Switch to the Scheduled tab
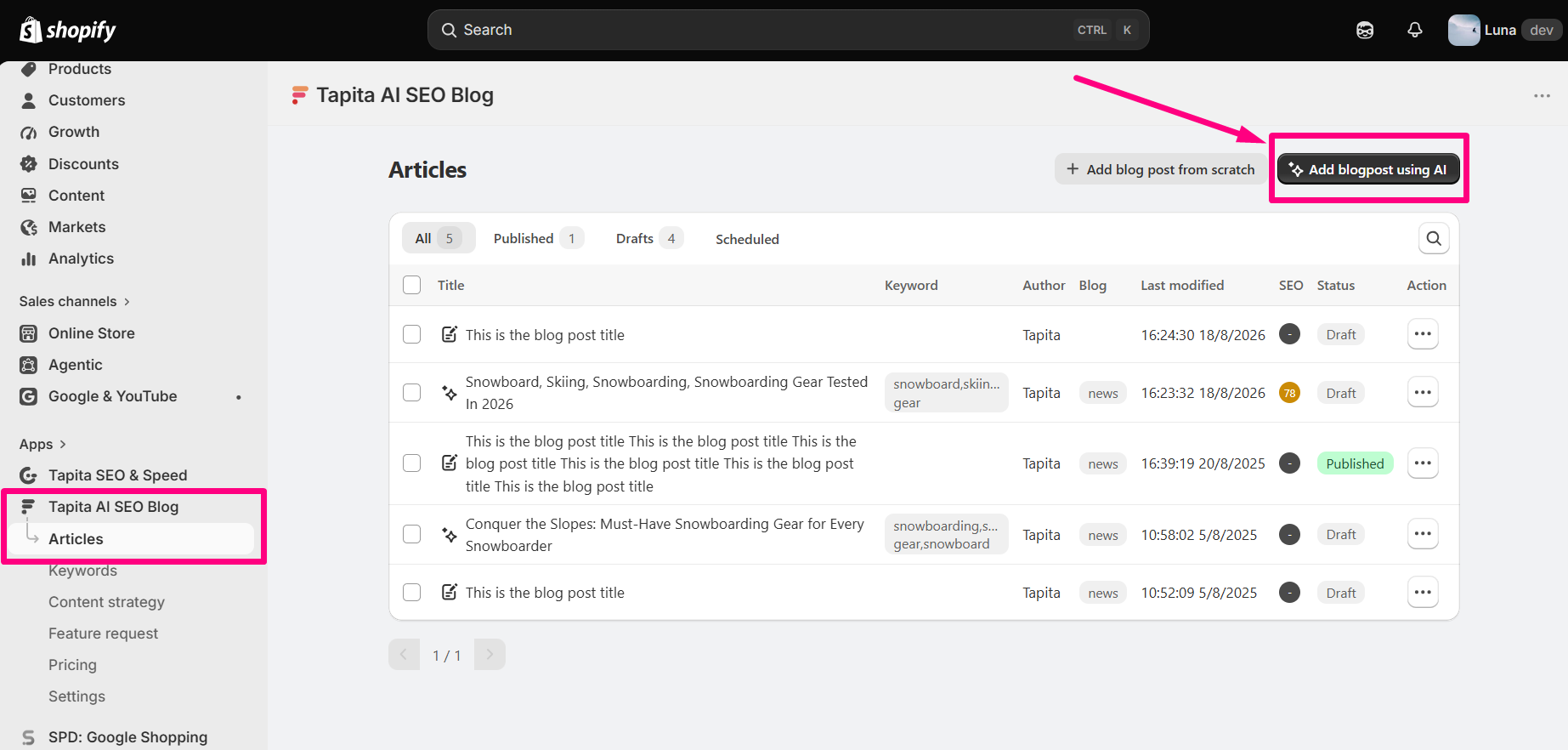Image resolution: width=1568 pixels, height=750 pixels. coord(747,239)
